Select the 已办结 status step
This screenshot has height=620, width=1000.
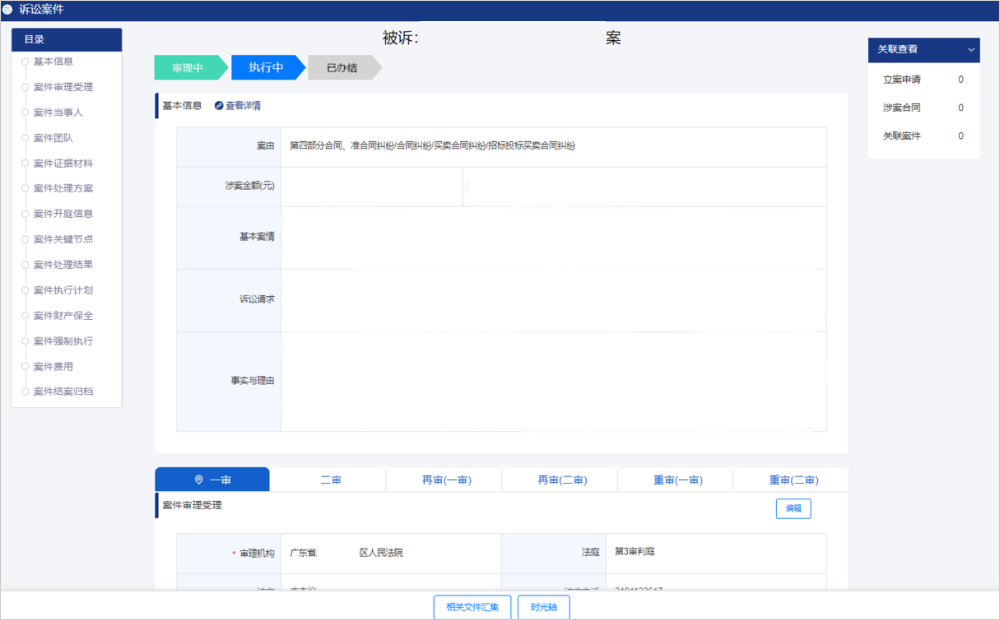tap(341, 68)
